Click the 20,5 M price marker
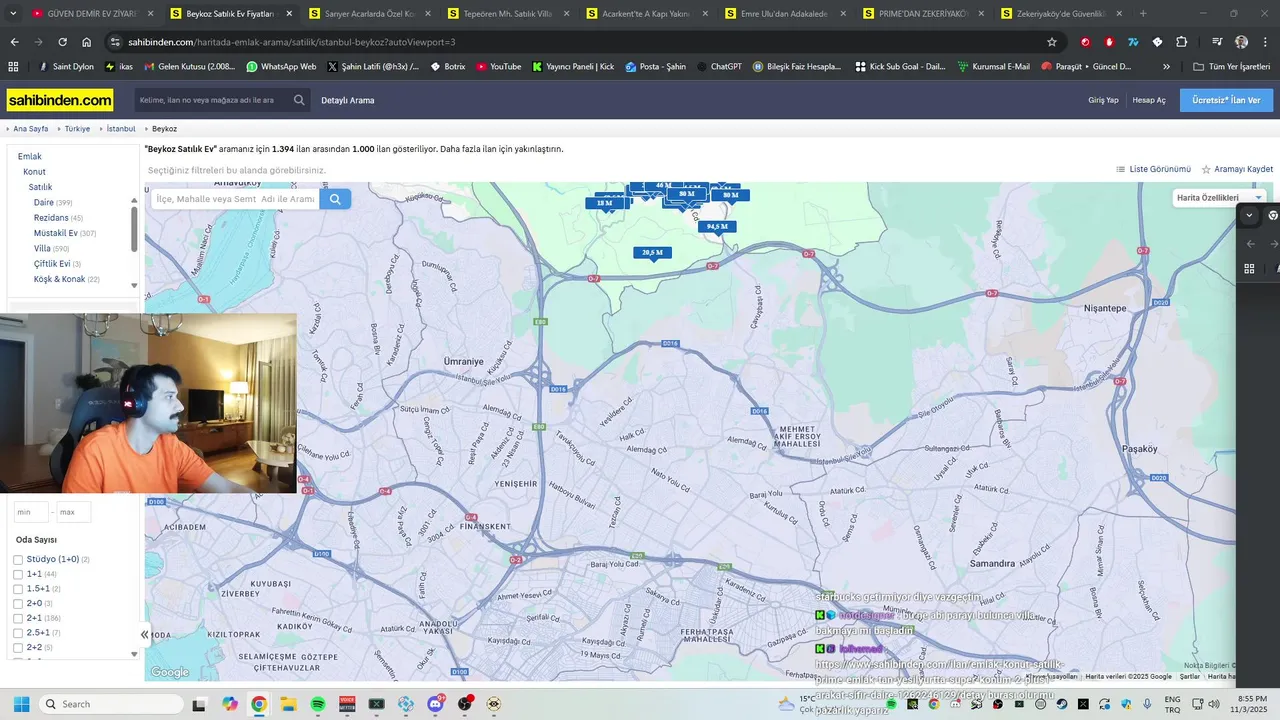The height and width of the screenshot is (720, 1280). (652, 253)
